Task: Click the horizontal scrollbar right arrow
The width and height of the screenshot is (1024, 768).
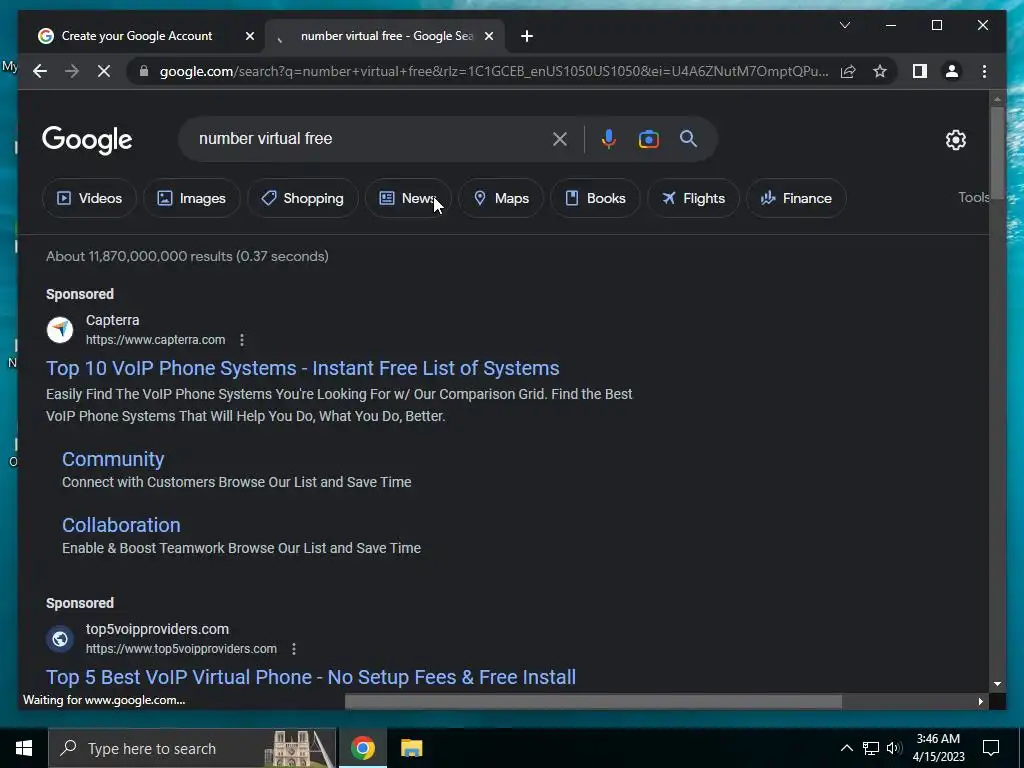Action: (980, 701)
